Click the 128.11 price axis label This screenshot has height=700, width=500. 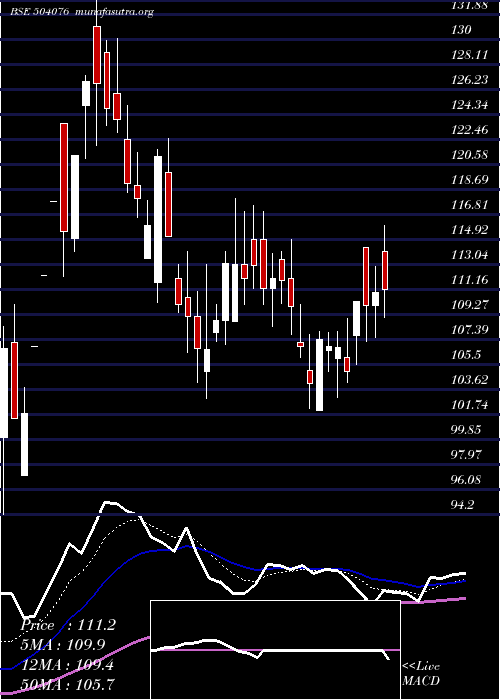468,55
